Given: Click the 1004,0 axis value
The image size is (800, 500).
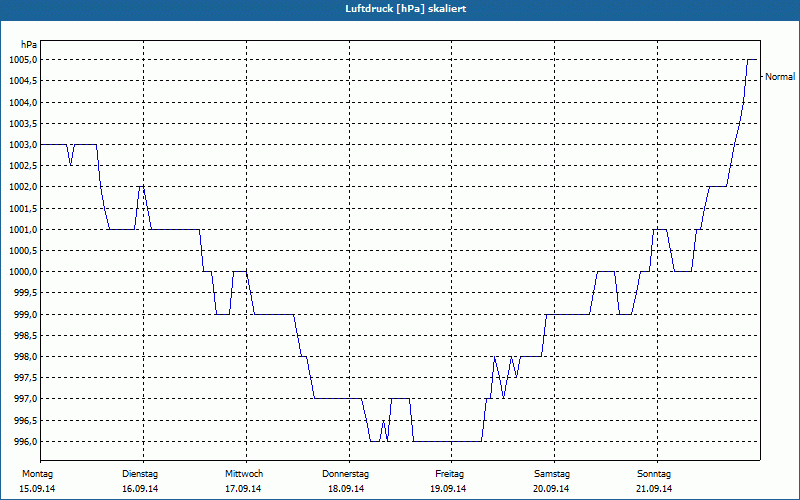Looking at the screenshot, I should (22, 103).
